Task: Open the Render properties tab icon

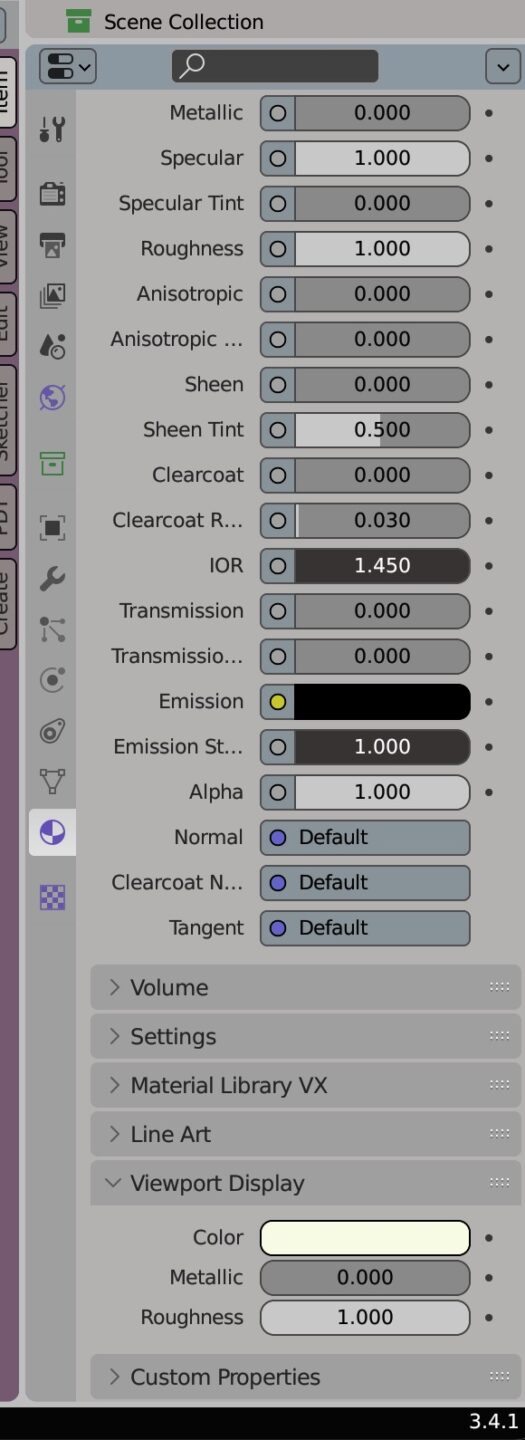Action: click(52, 193)
